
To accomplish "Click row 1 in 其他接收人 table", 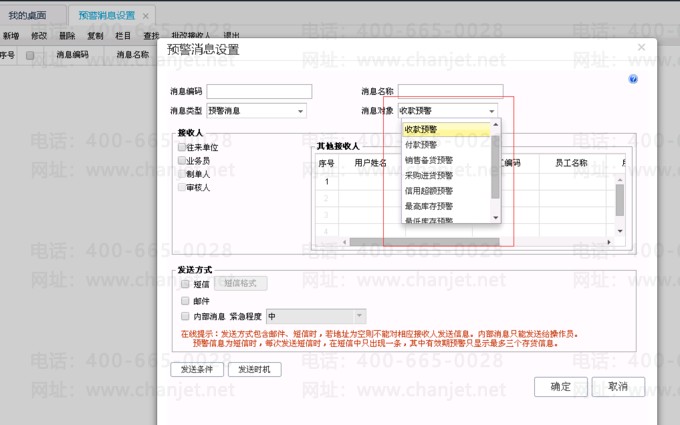I will (466, 182).
